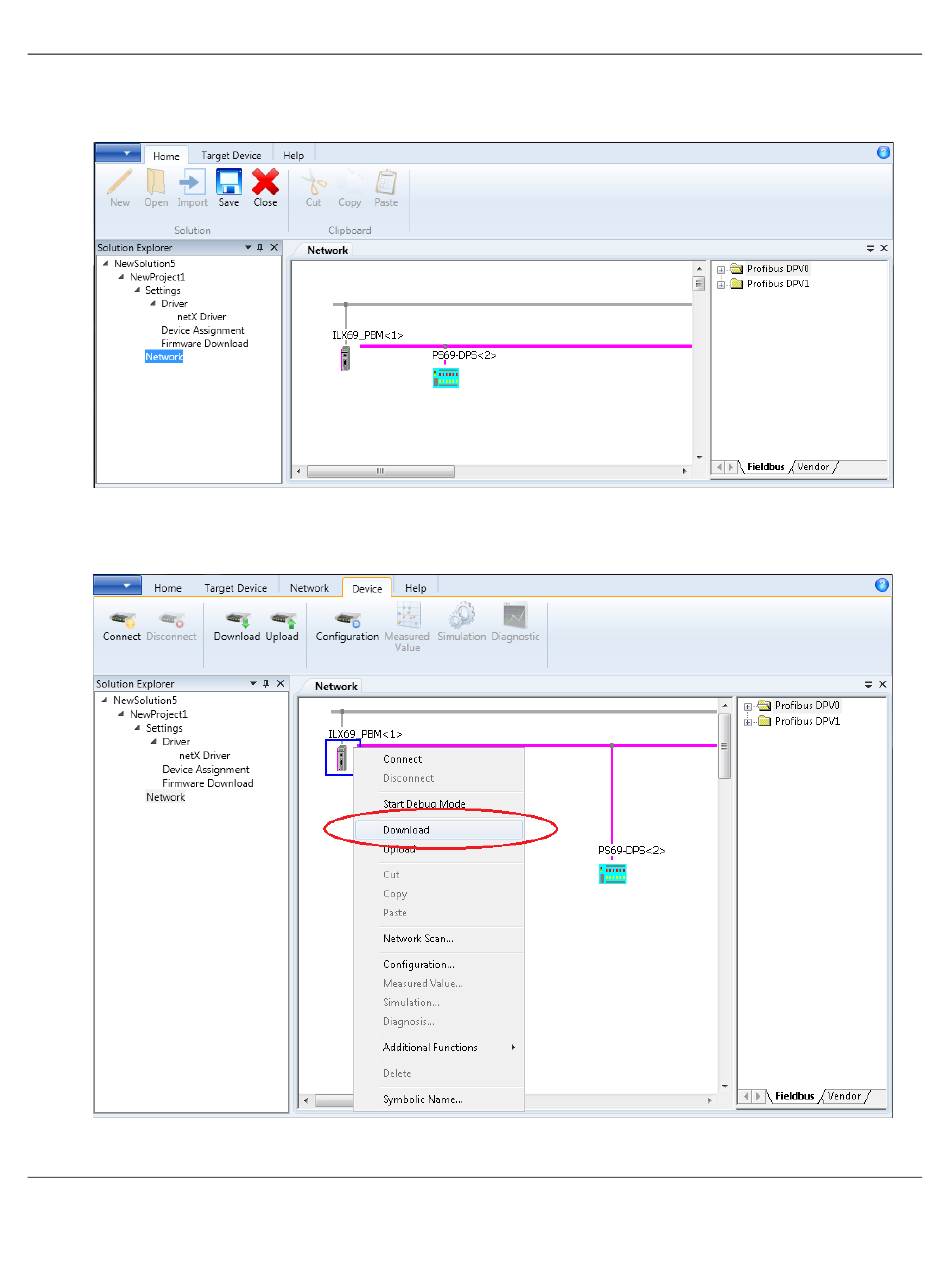Open Vendor tab in top screenshot catalog

(x=813, y=467)
